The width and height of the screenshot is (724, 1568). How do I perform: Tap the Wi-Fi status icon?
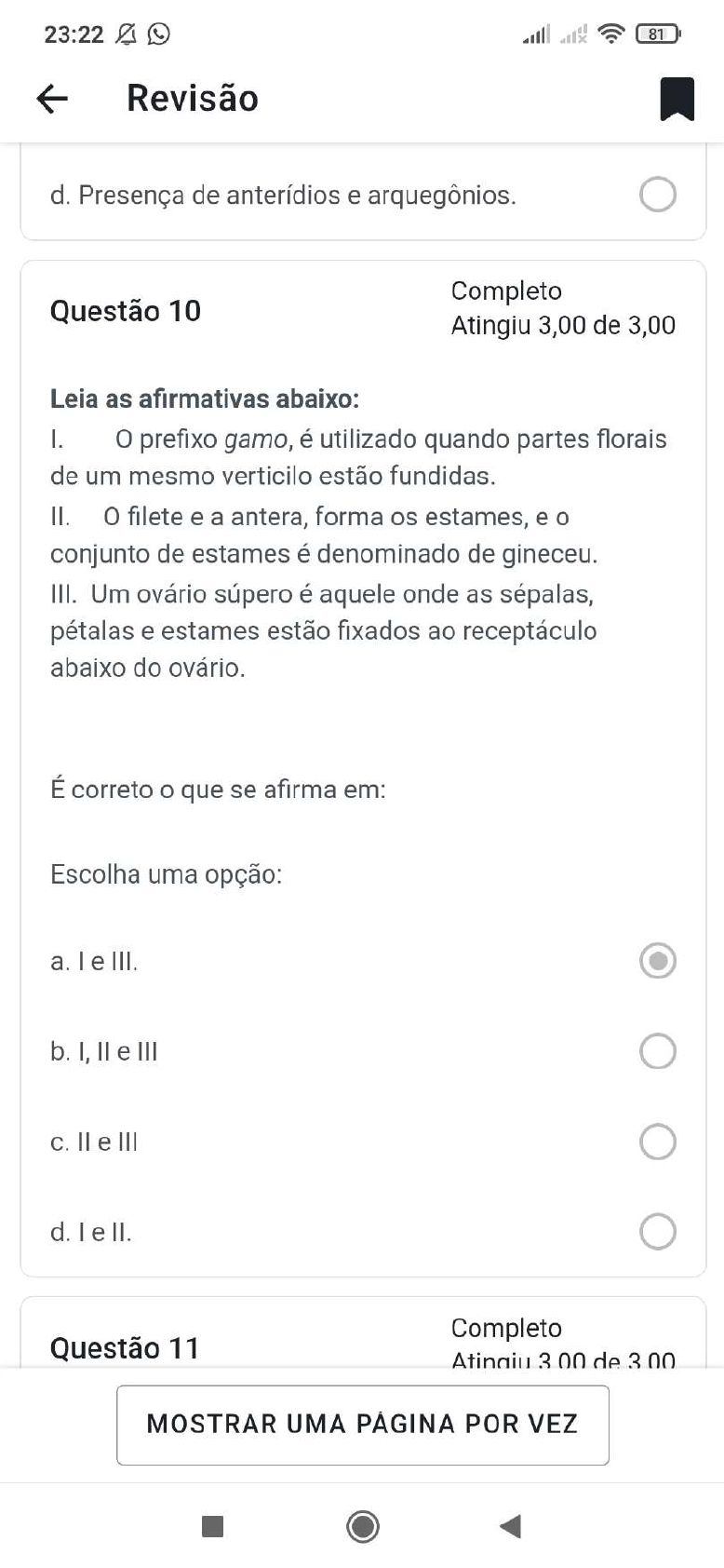tap(611, 34)
